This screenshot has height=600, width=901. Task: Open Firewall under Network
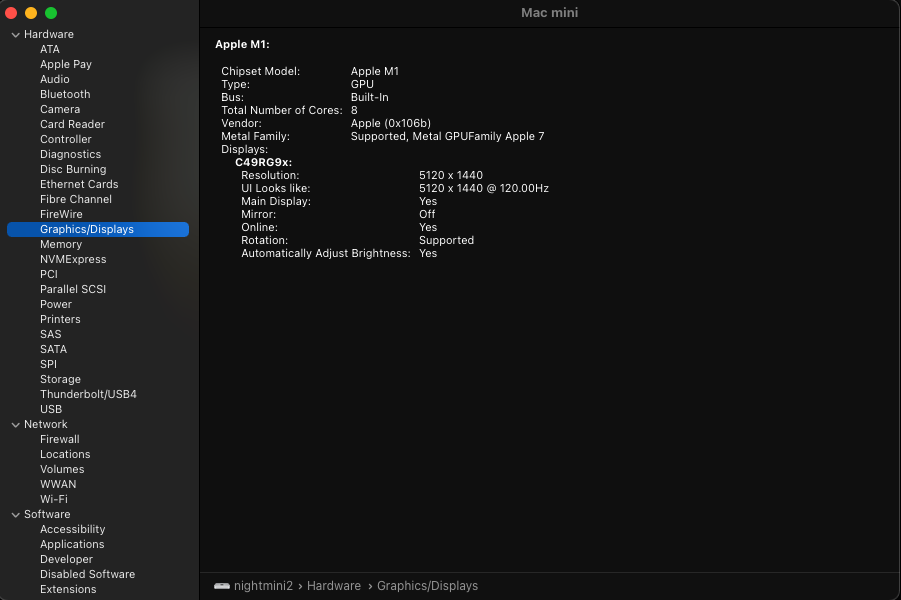[60, 439]
